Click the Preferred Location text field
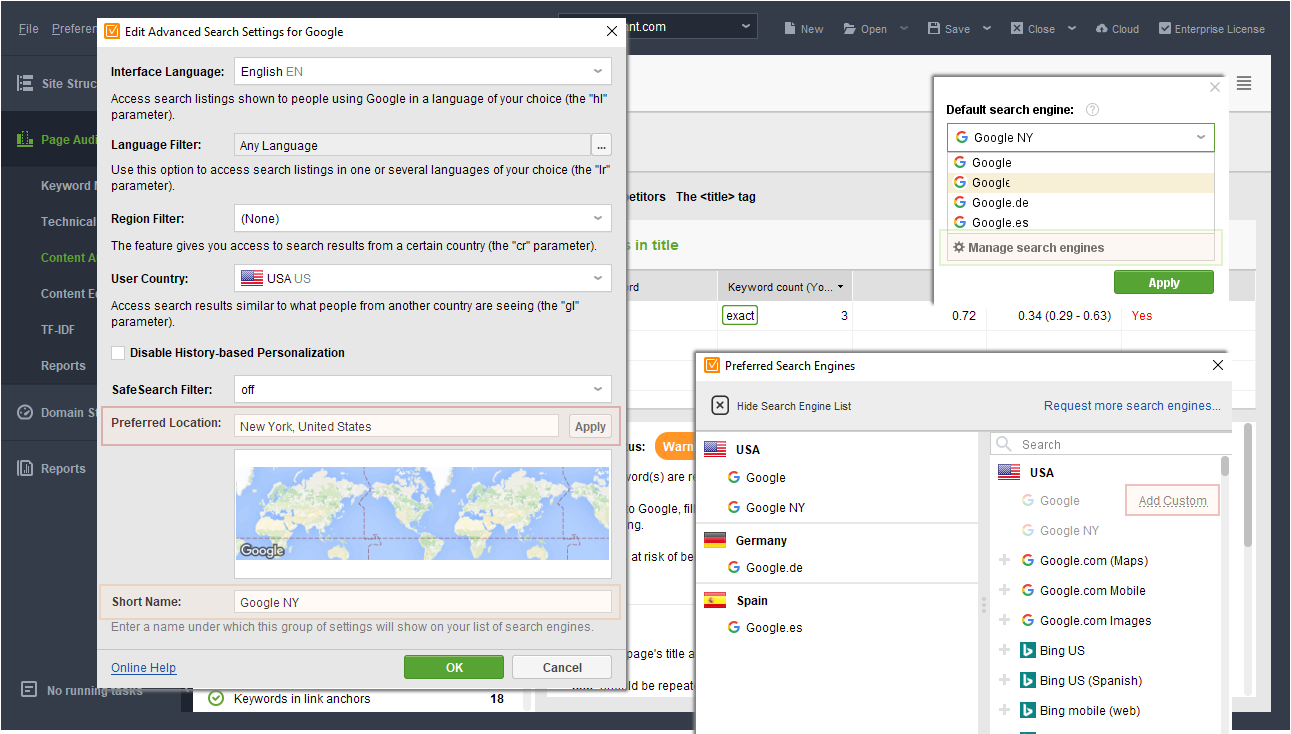Image resolution: width=1291 pixels, height=734 pixels. click(397, 426)
